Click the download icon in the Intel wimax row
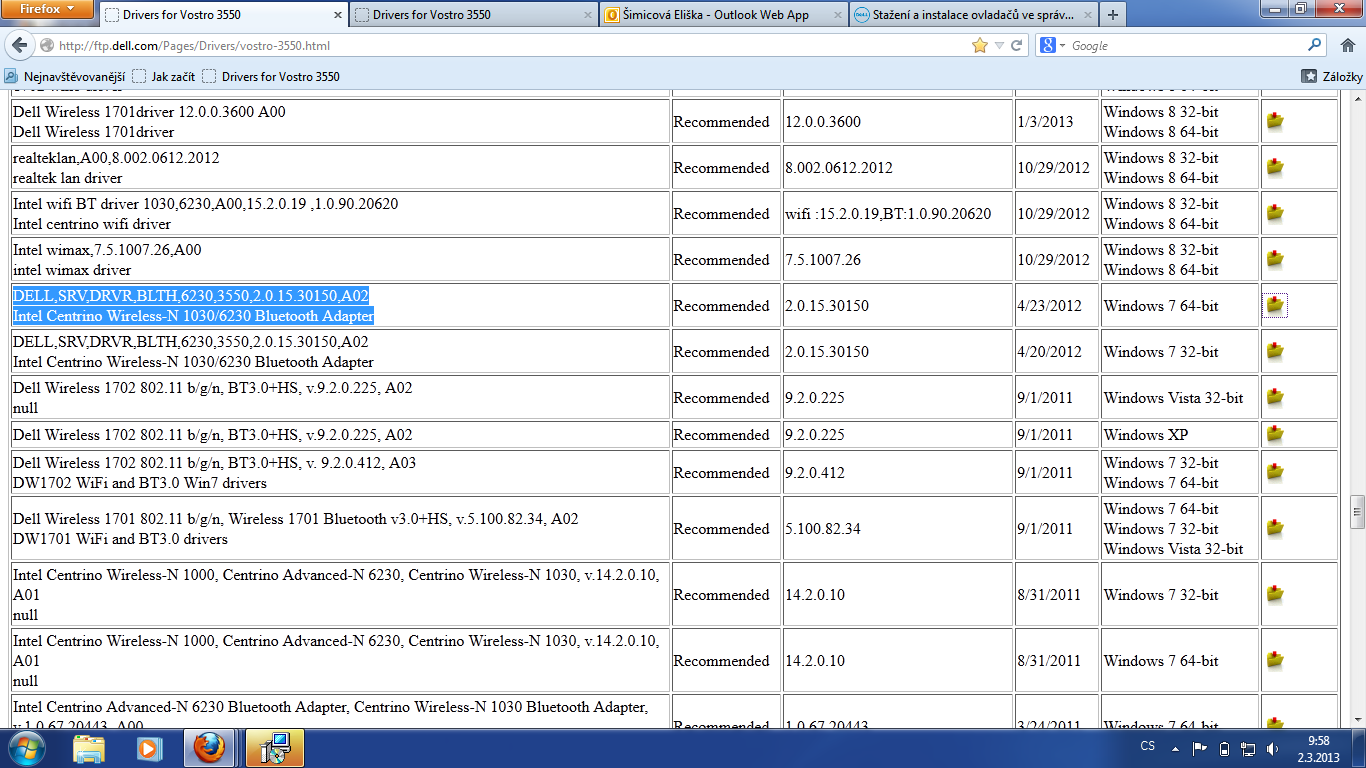Viewport: 1366px width, 768px height. click(1275, 259)
